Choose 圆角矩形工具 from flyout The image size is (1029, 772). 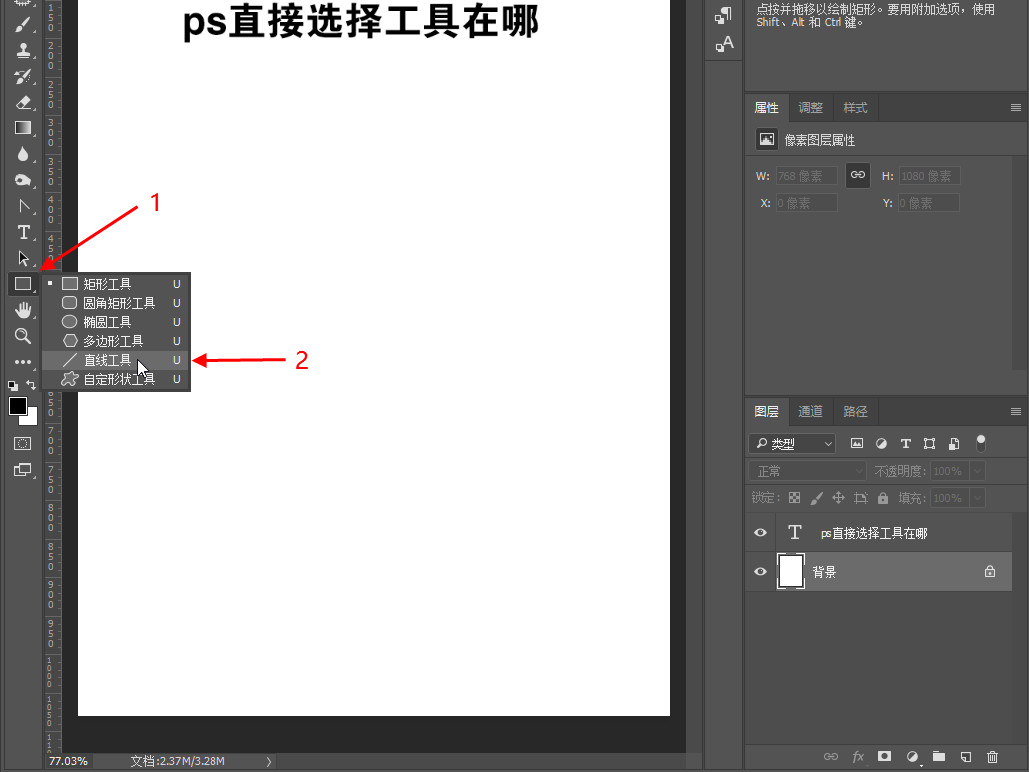pyautogui.click(x=116, y=303)
